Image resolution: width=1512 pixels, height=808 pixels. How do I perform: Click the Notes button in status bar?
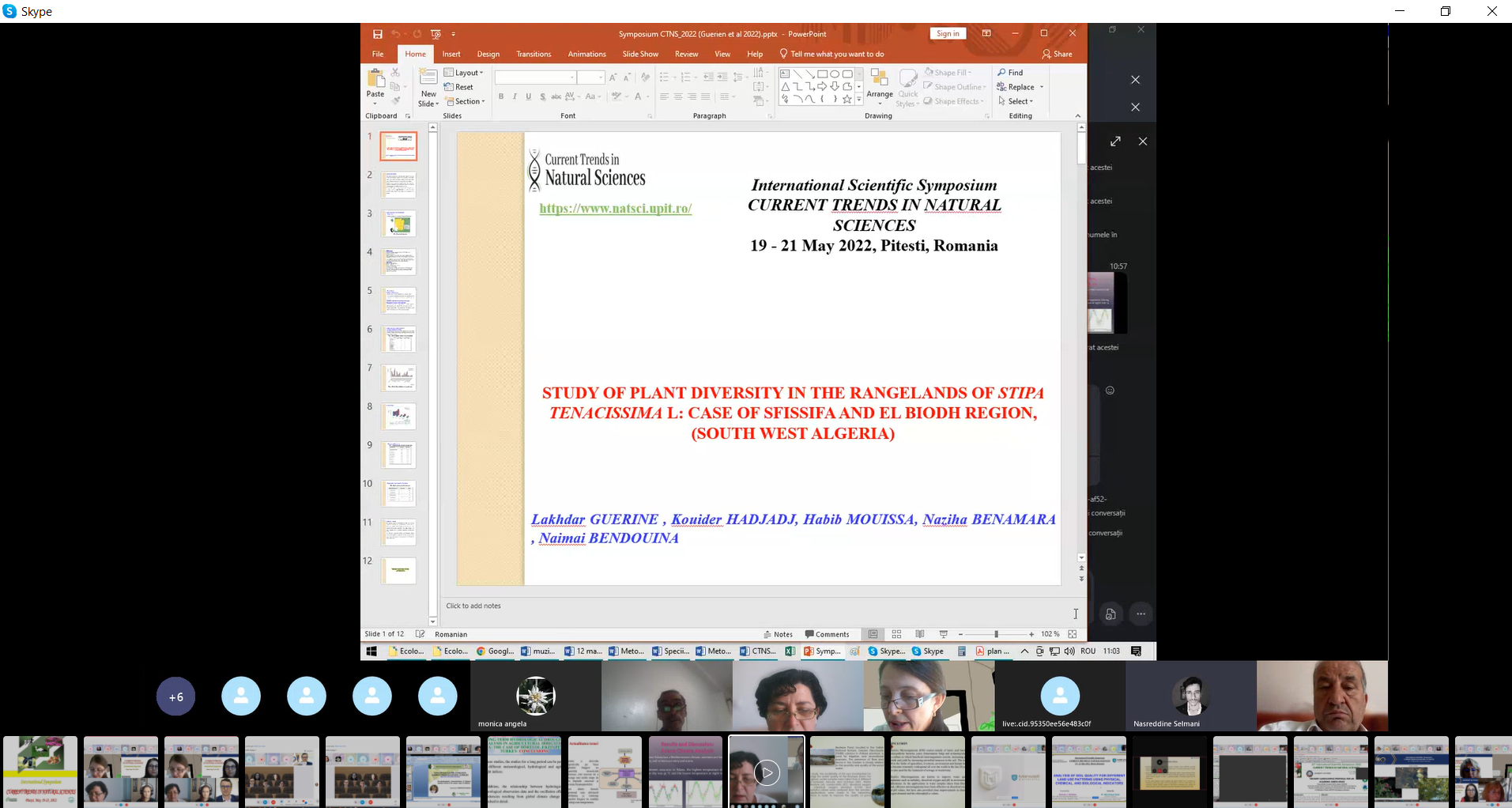click(779, 634)
